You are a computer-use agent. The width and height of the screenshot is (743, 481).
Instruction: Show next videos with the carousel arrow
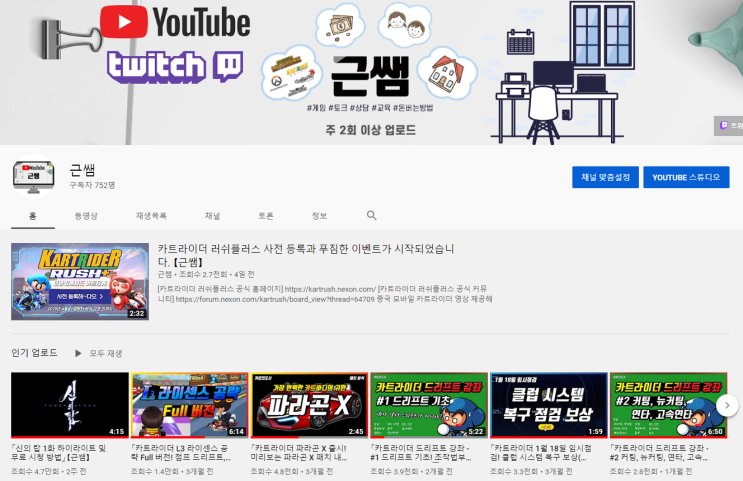727,406
